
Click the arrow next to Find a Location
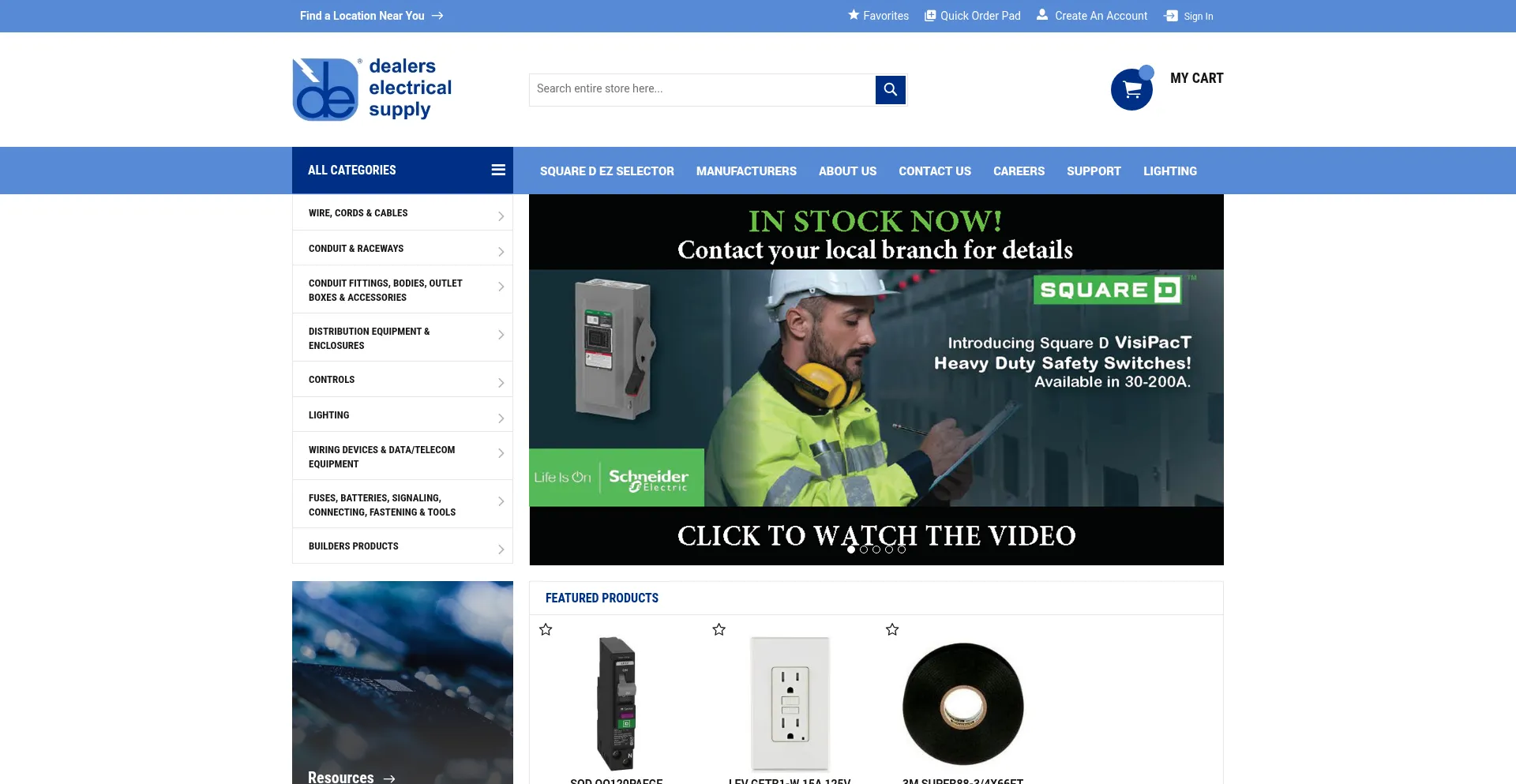click(437, 16)
